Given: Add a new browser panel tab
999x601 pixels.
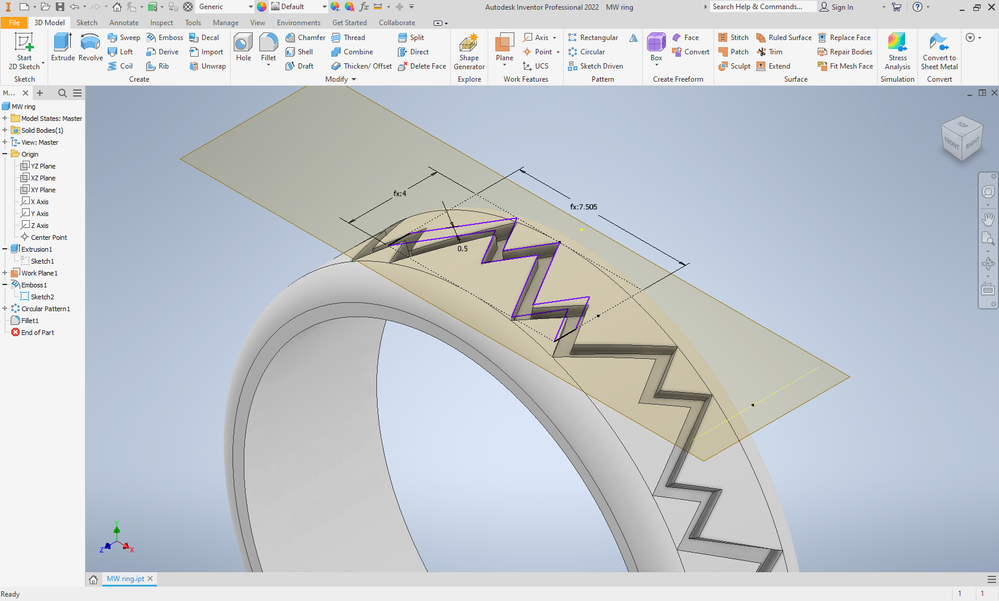Looking at the screenshot, I should [x=40, y=93].
